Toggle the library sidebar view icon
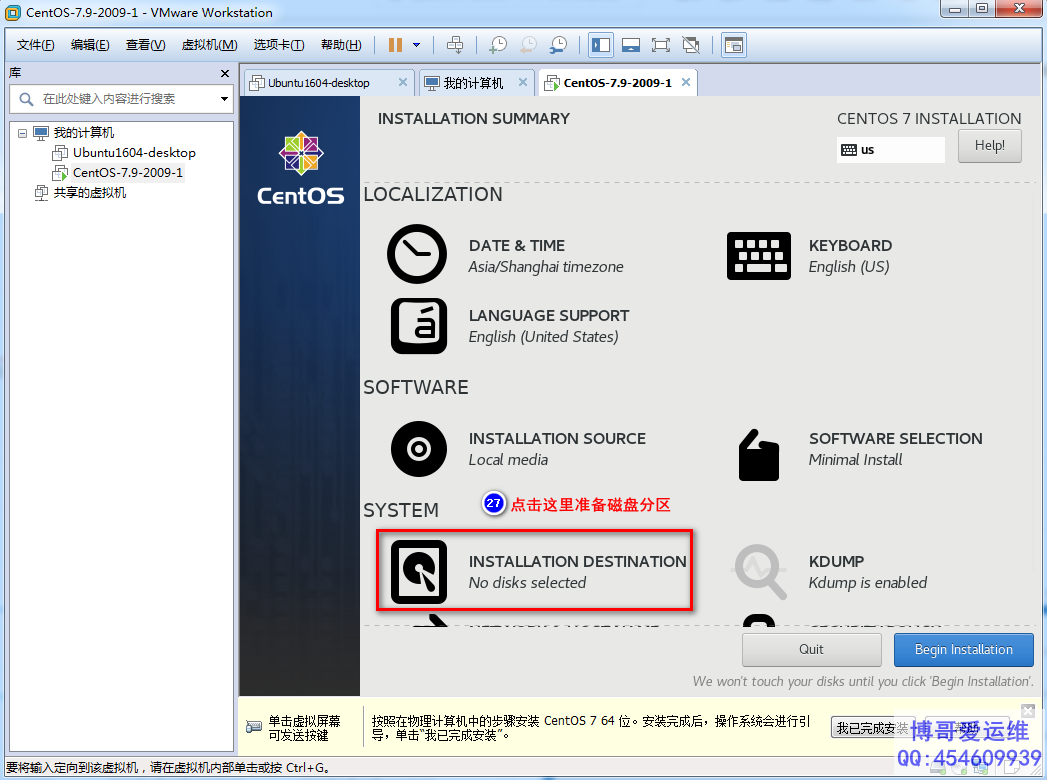1047x780 pixels. (601, 45)
